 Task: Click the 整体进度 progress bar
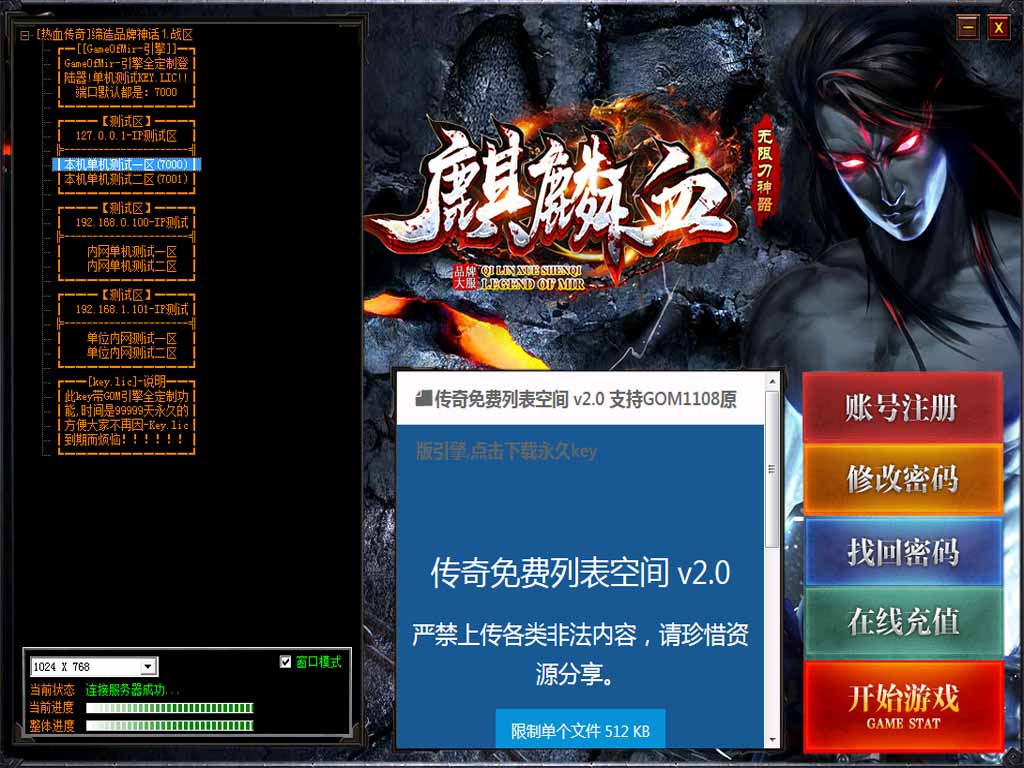click(170, 726)
